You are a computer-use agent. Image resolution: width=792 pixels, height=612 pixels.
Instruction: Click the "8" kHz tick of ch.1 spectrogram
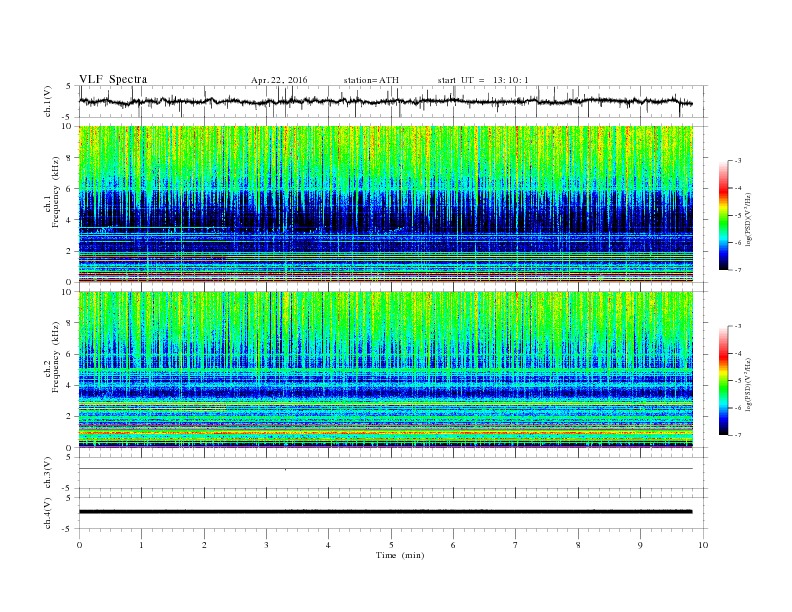[x=70, y=158]
